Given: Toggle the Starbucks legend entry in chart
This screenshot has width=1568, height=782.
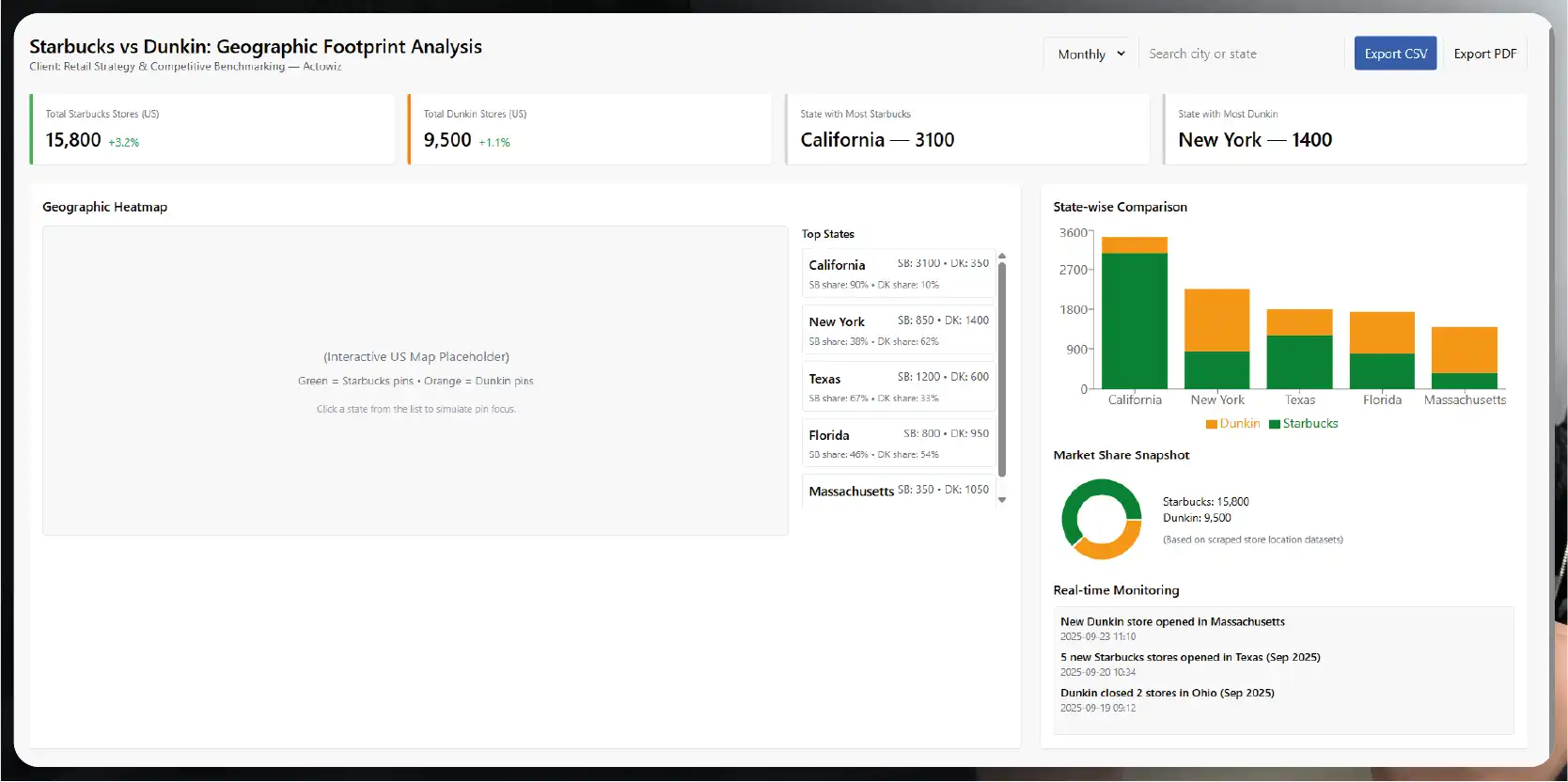Looking at the screenshot, I should (1303, 424).
